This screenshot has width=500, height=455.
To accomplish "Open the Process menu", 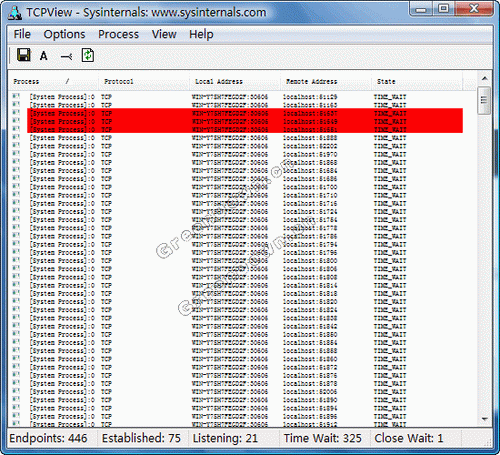I will point(118,34).
